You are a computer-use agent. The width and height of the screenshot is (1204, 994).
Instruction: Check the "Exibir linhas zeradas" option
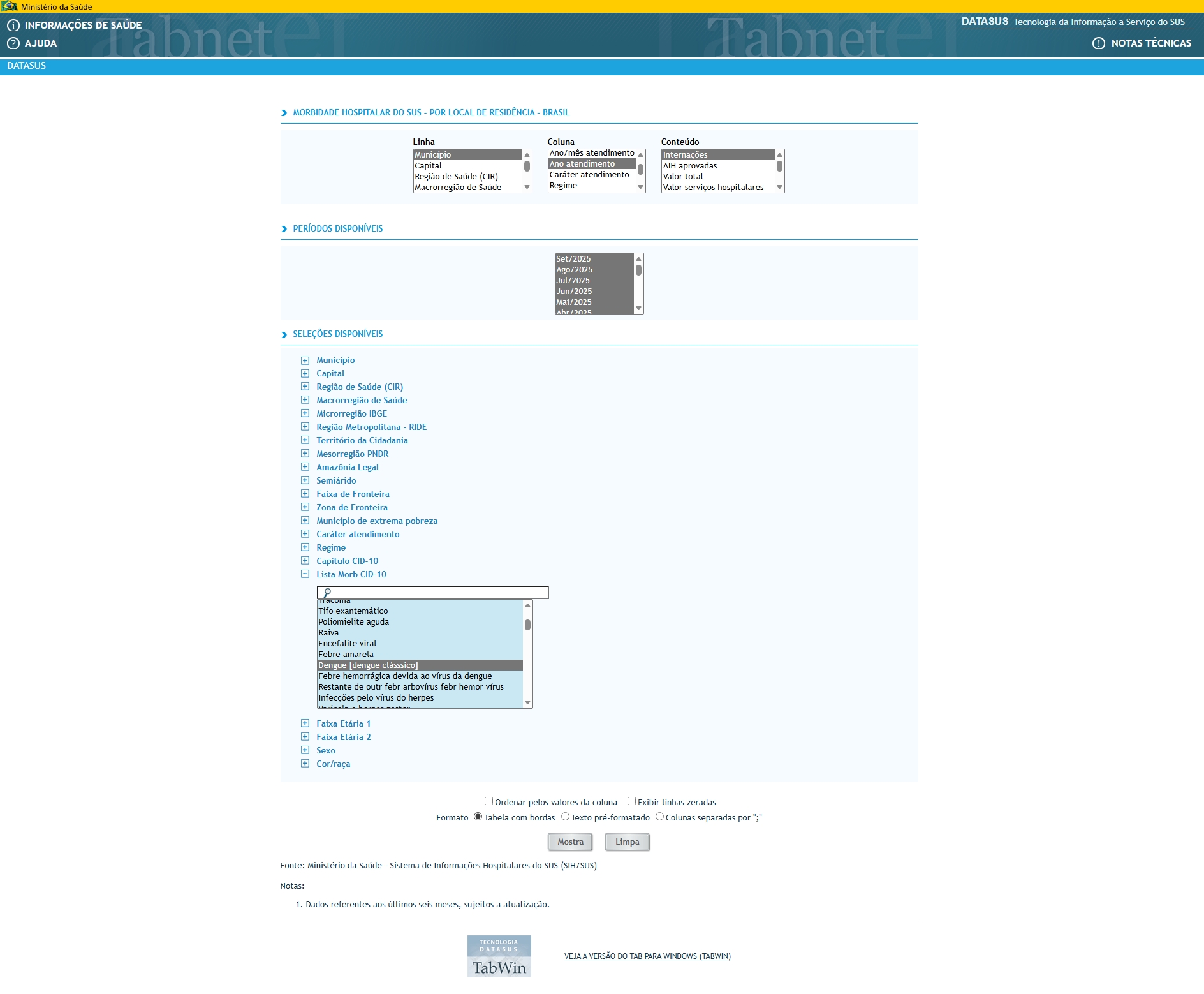pos(631,801)
